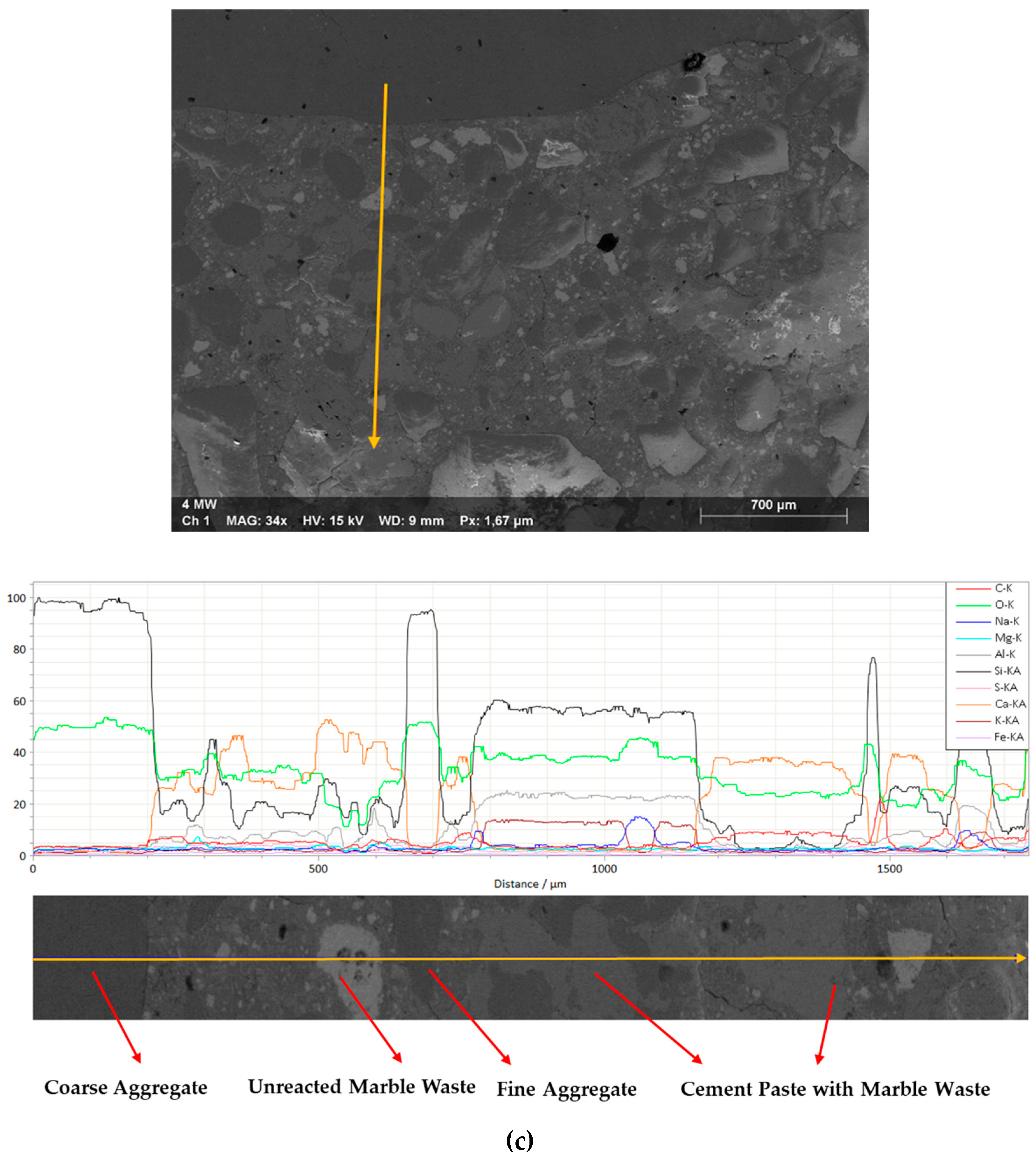Select the Na-K legend item
The image size is (1036, 1158).
coord(1006,621)
